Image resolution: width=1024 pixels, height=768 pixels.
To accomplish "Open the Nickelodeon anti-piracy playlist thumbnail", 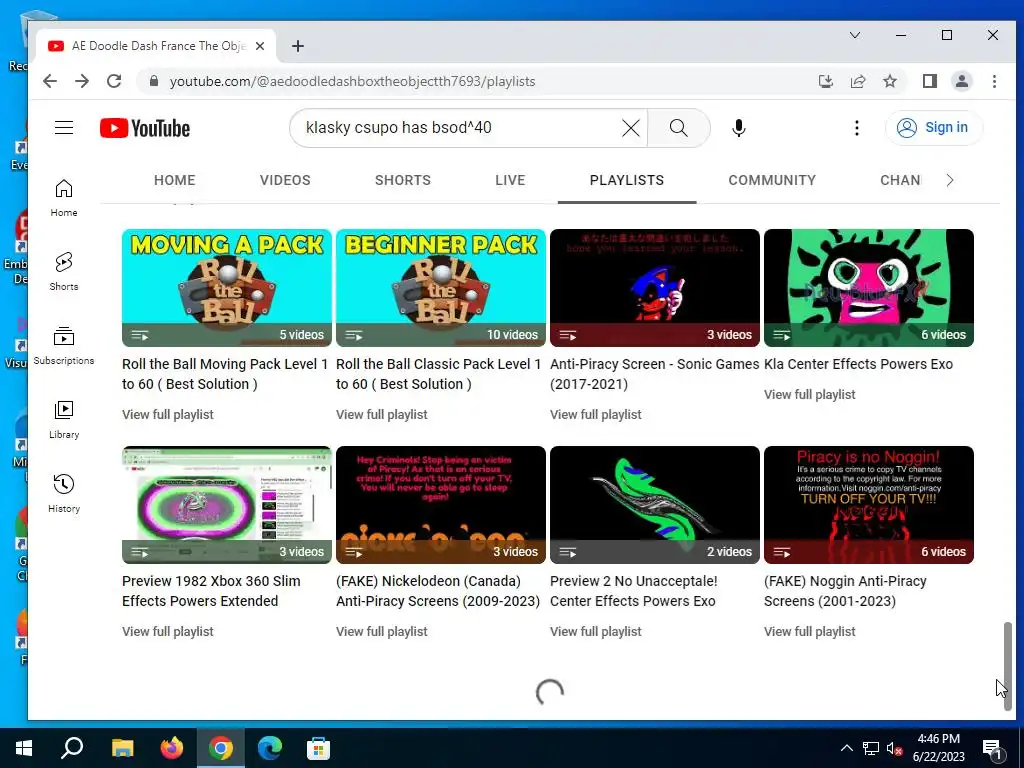I will pyautogui.click(x=441, y=505).
